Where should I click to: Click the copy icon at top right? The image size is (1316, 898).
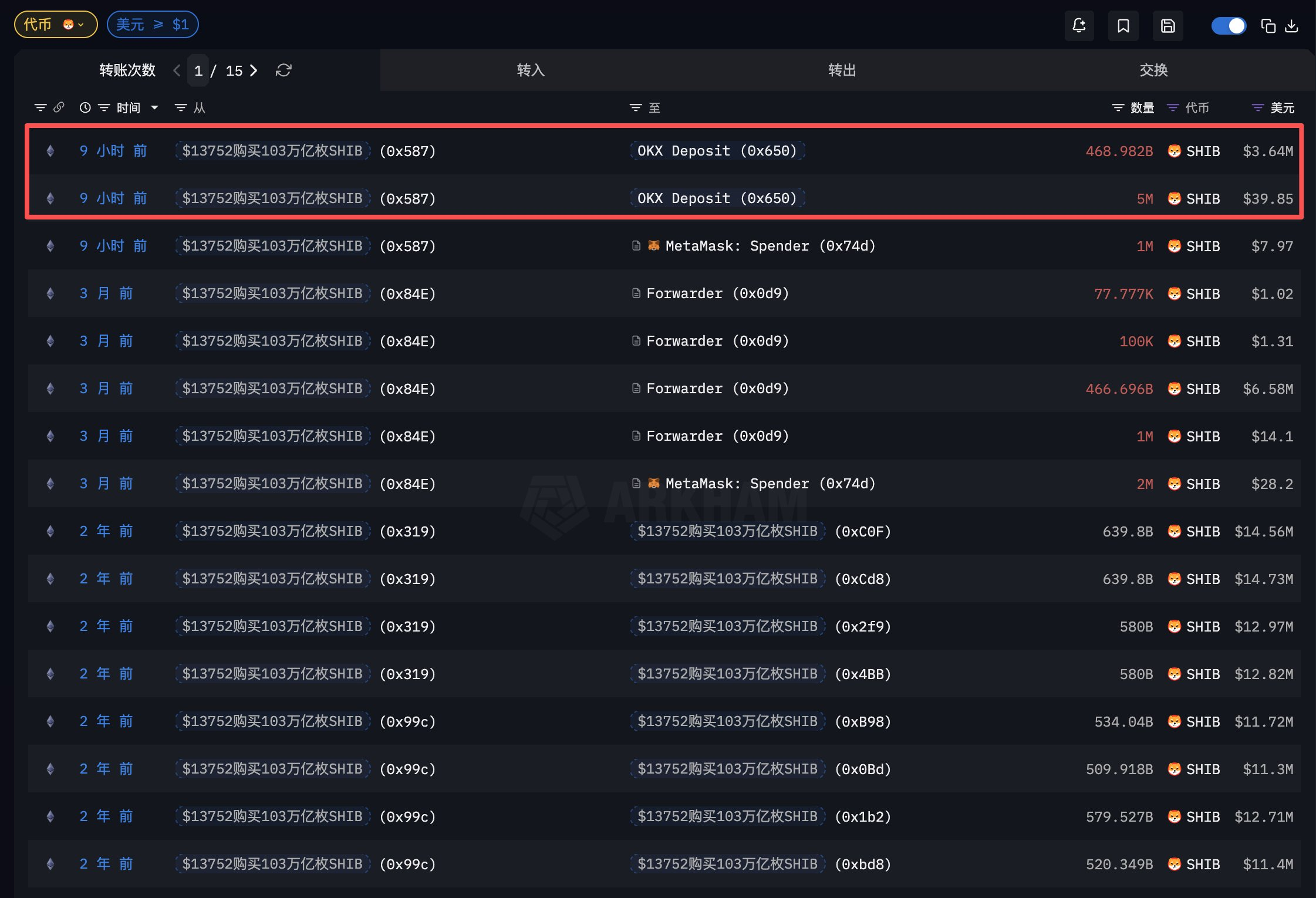point(1268,26)
